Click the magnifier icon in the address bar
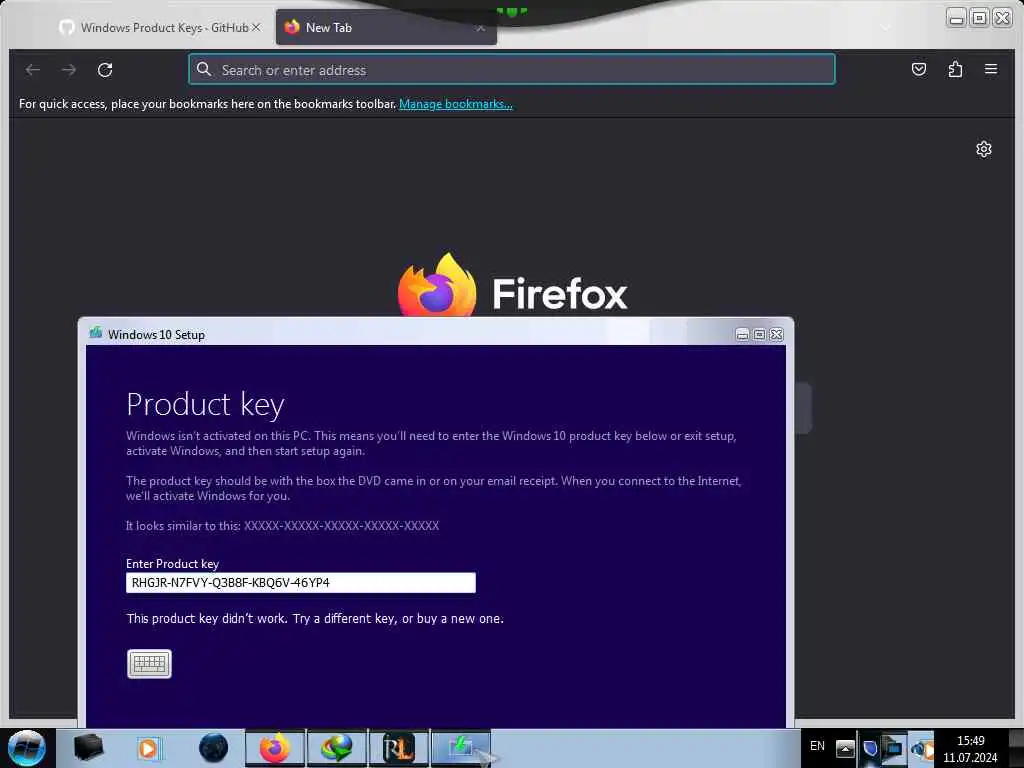 (204, 69)
